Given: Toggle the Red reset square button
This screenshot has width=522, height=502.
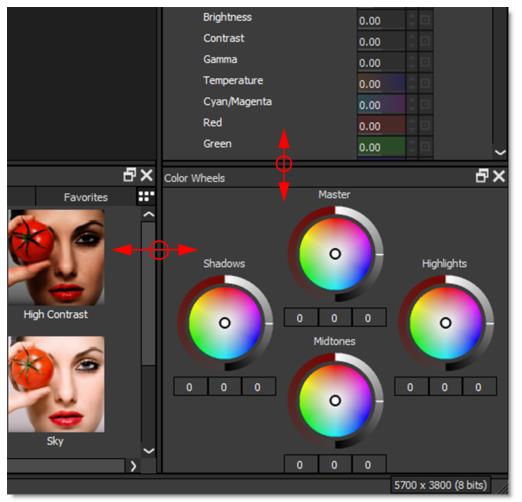Looking at the screenshot, I should 426,126.
